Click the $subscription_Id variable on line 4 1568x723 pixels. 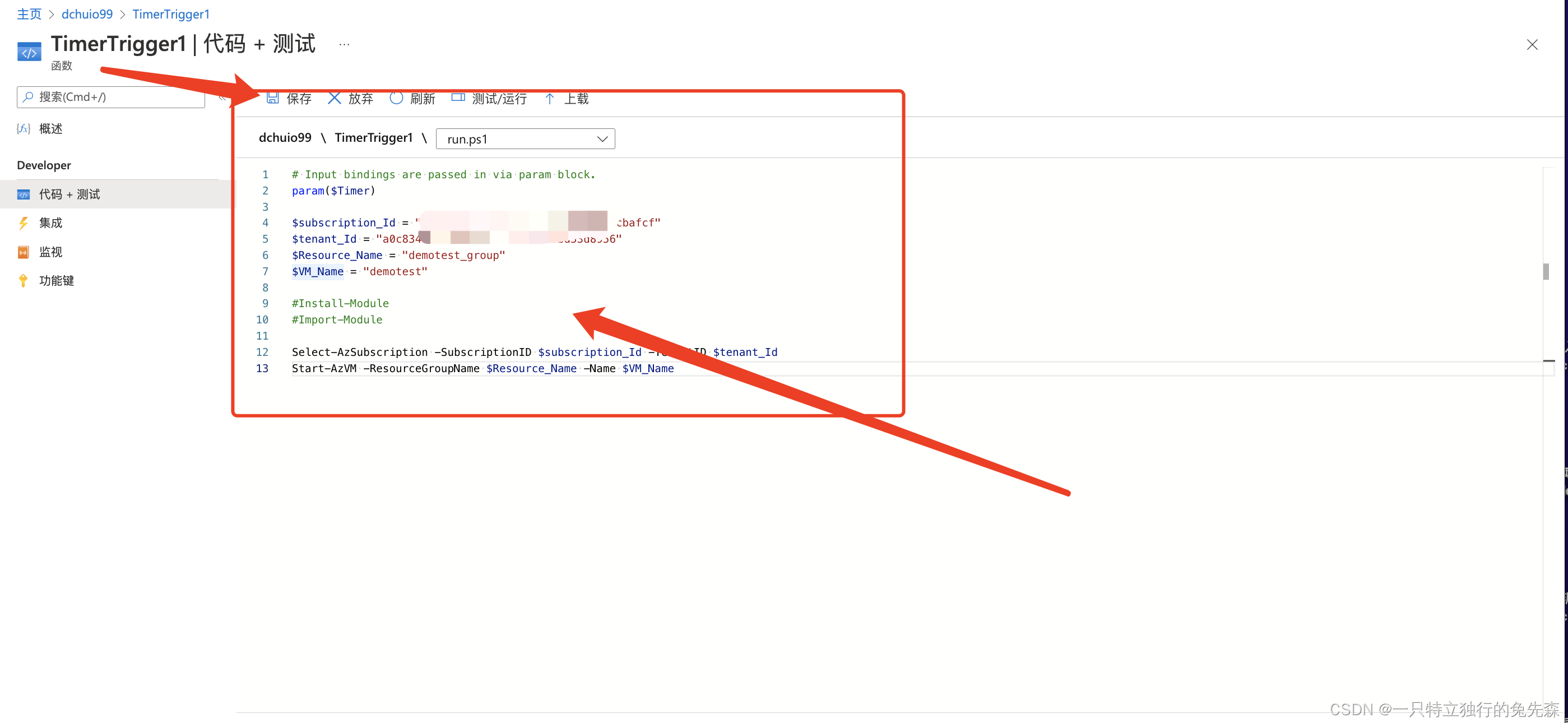tap(344, 223)
